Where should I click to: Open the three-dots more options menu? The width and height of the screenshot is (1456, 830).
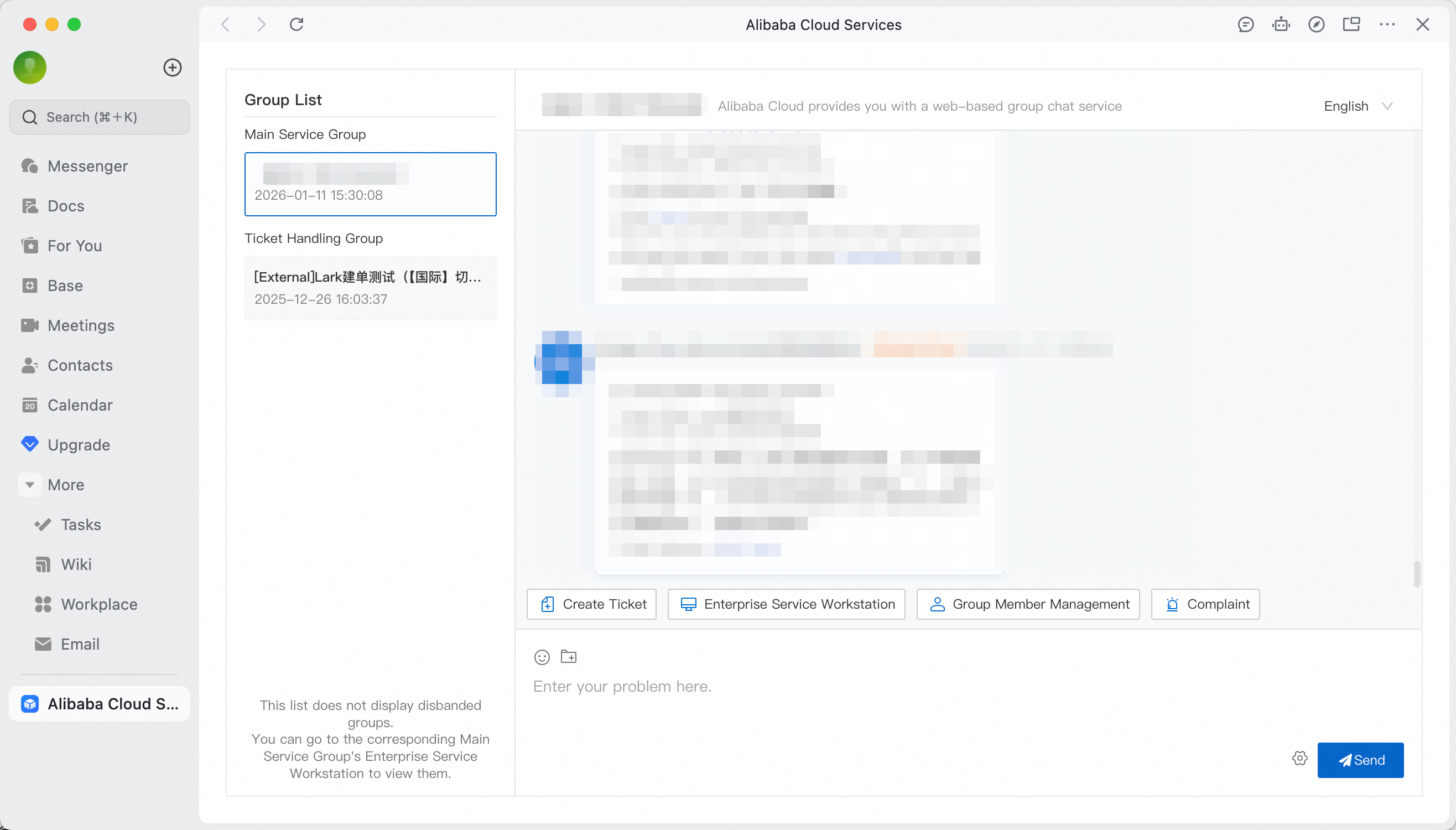[1387, 24]
